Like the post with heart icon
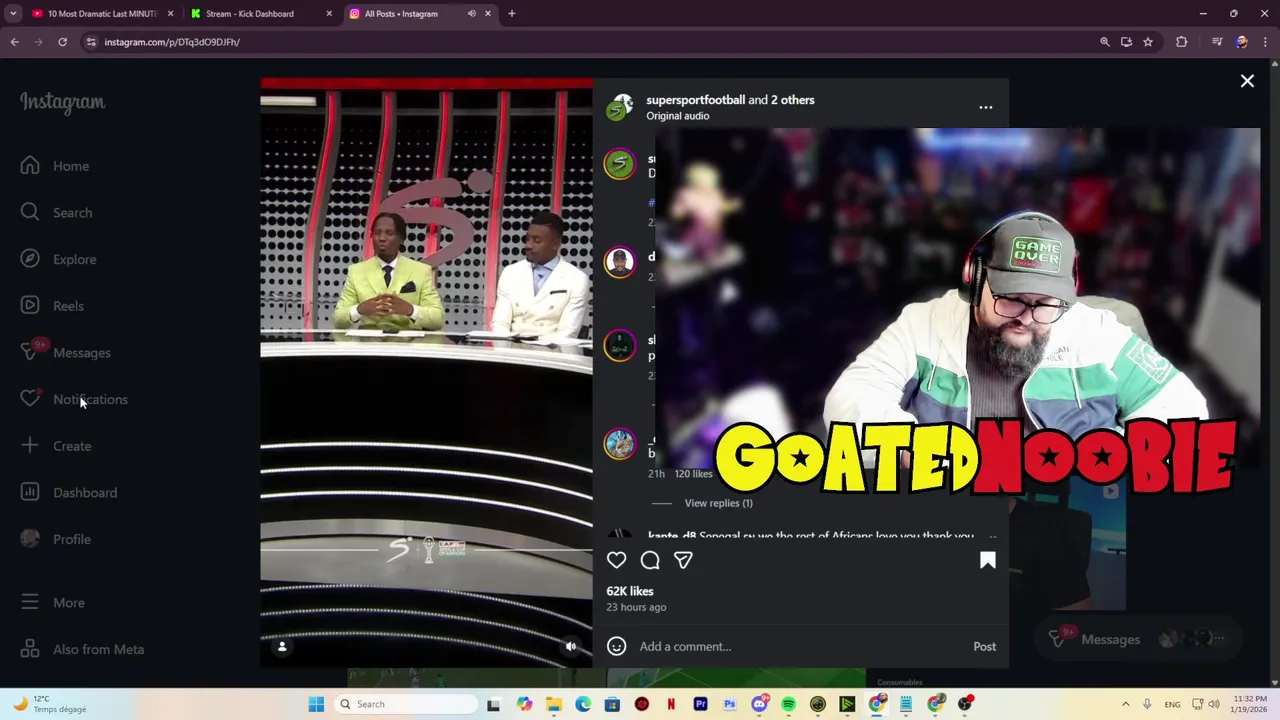This screenshot has height=720, width=1280. tap(617, 561)
